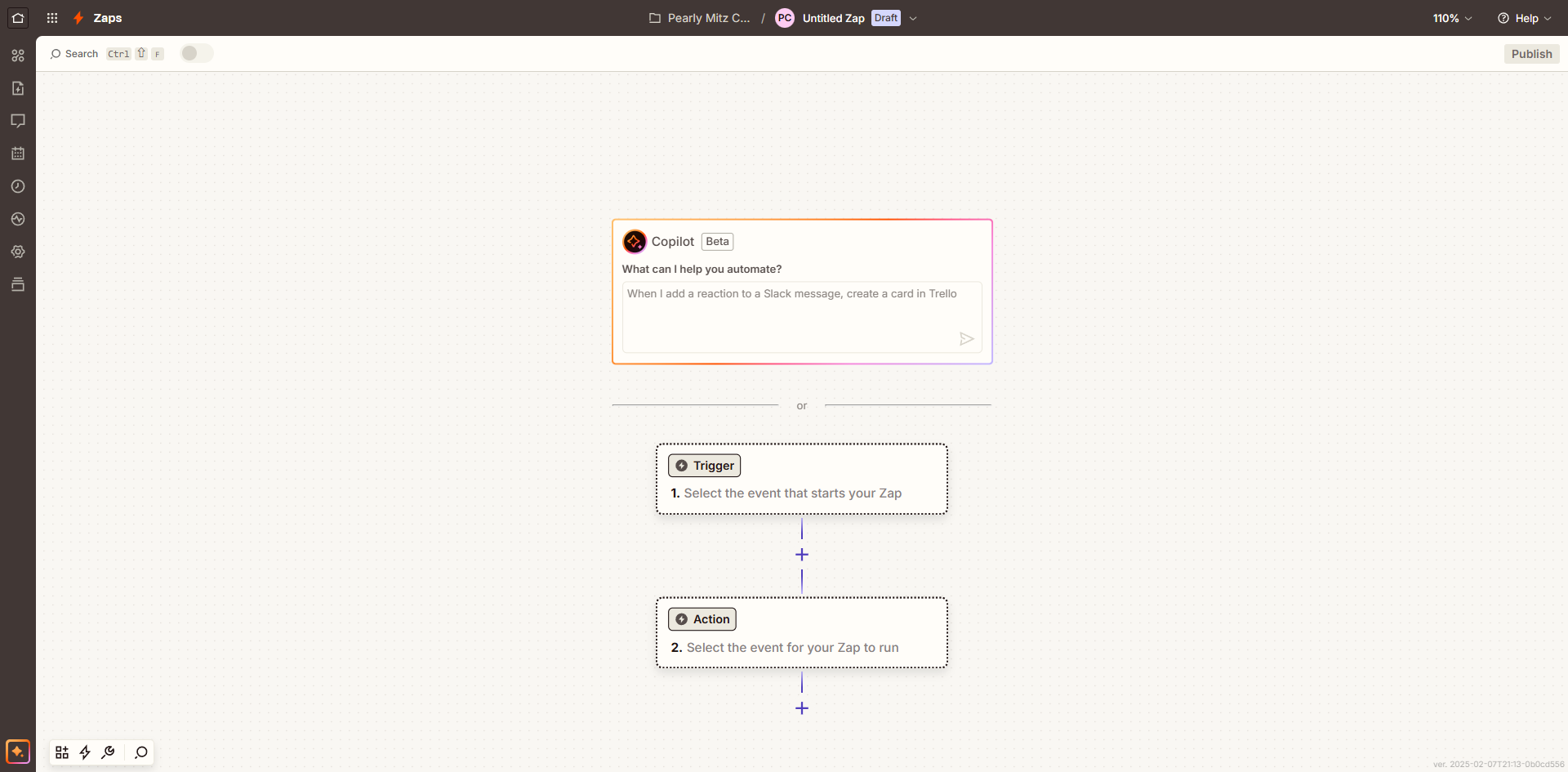1568x772 pixels.
Task: Add a step between Trigger and Action
Action: (802, 555)
